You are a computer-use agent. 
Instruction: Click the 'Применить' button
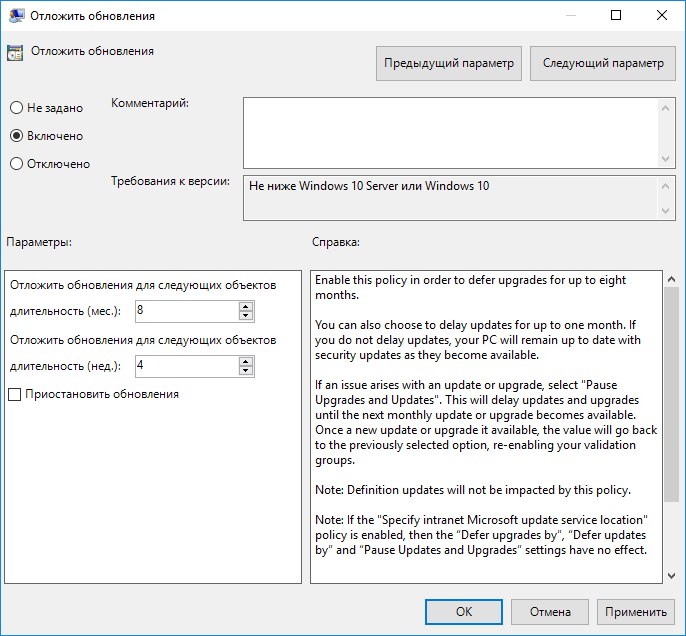pos(636,612)
